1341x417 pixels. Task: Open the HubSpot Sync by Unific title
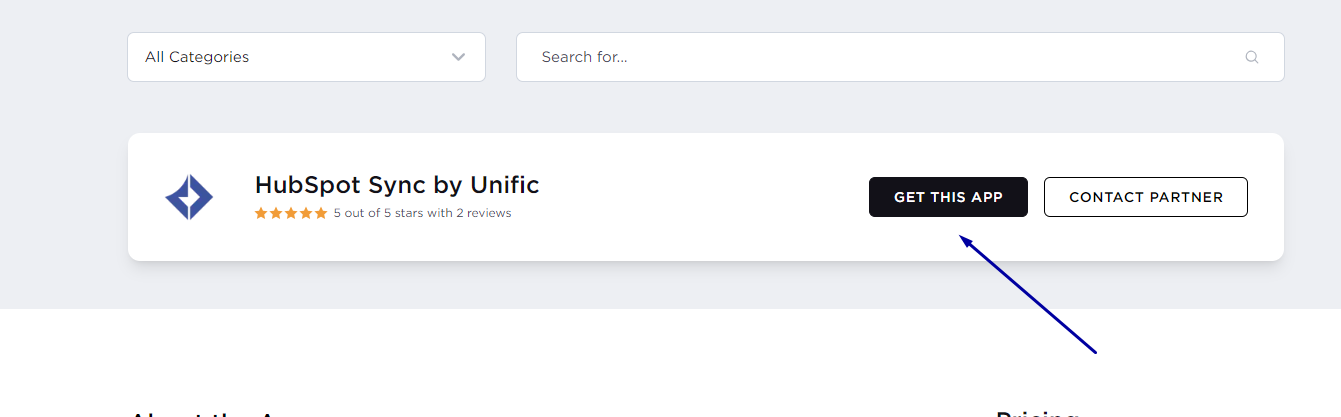pos(397,185)
